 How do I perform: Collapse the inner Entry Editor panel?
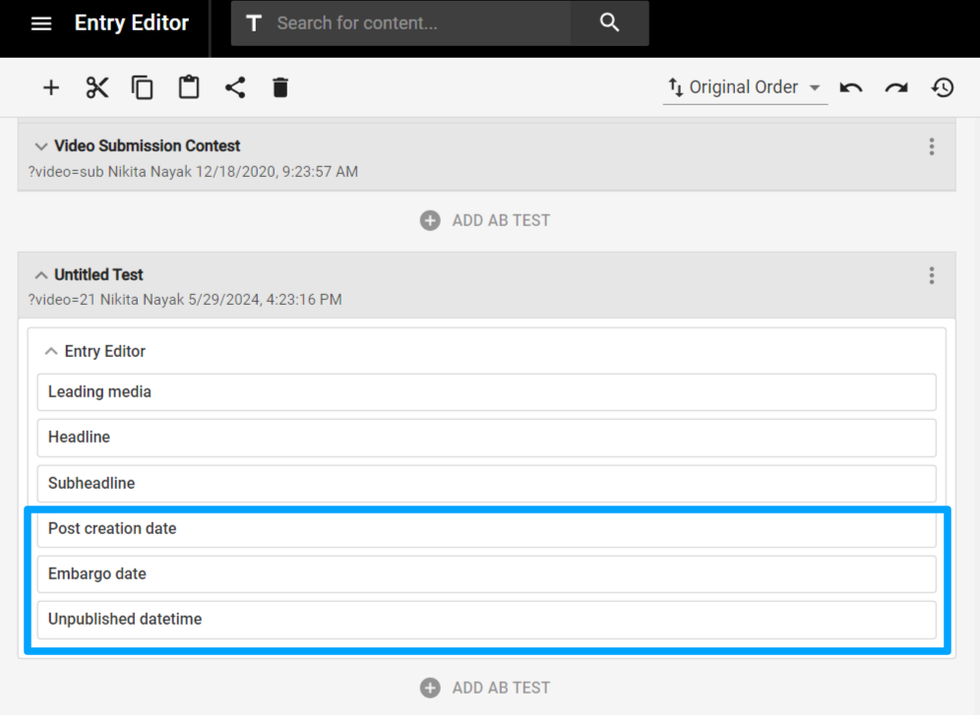point(51,352)
